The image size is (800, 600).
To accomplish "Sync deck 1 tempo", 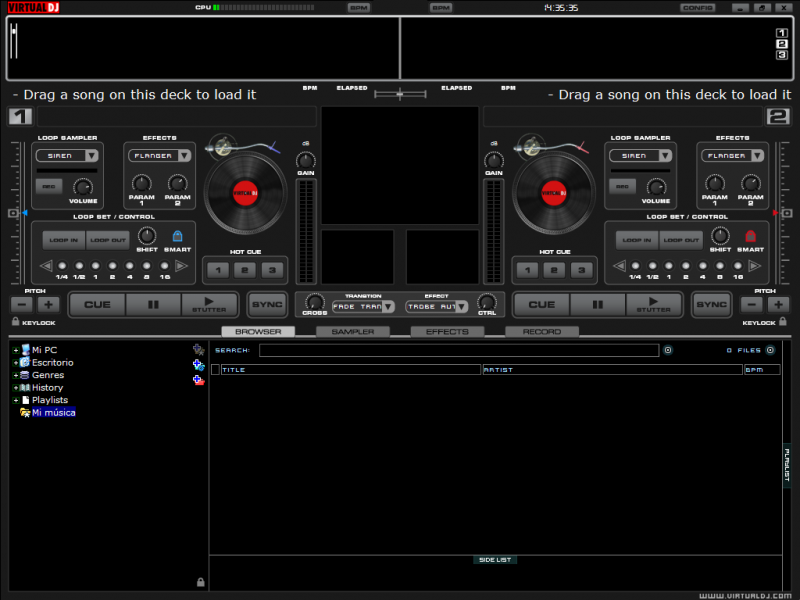I will pos(267,305).
